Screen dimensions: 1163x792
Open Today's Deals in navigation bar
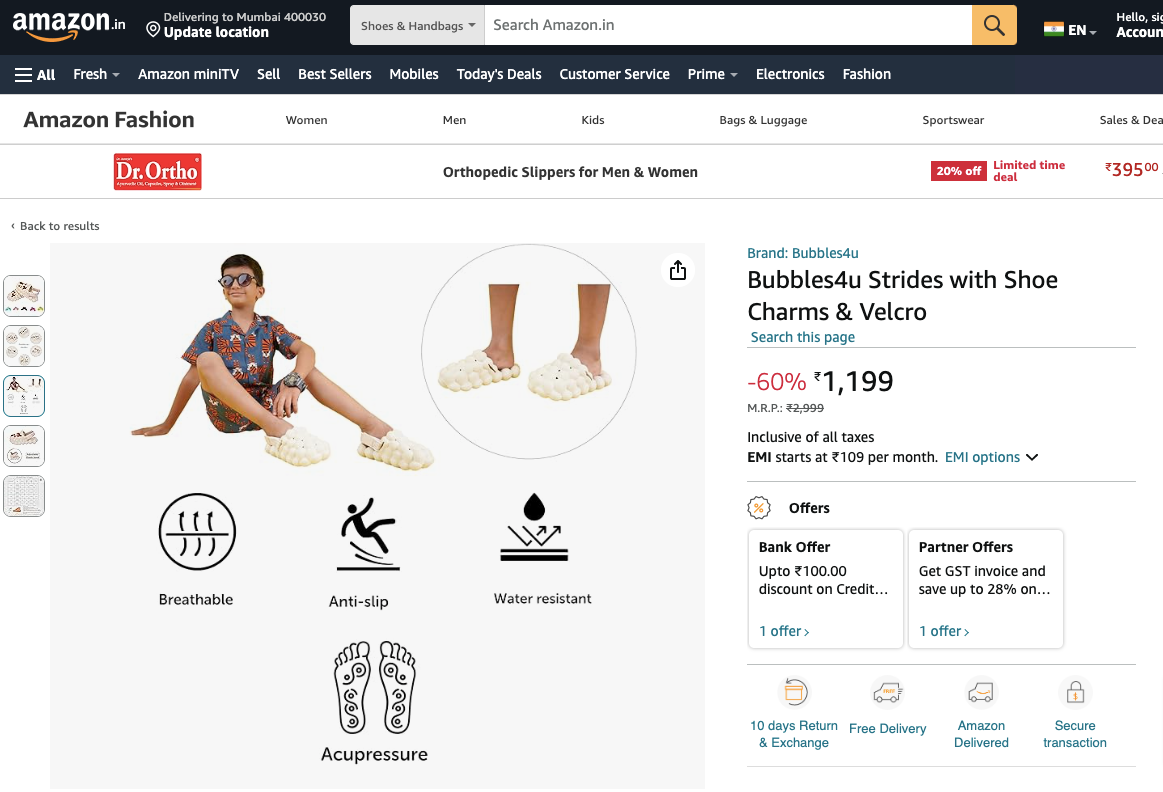click(499, 74)
